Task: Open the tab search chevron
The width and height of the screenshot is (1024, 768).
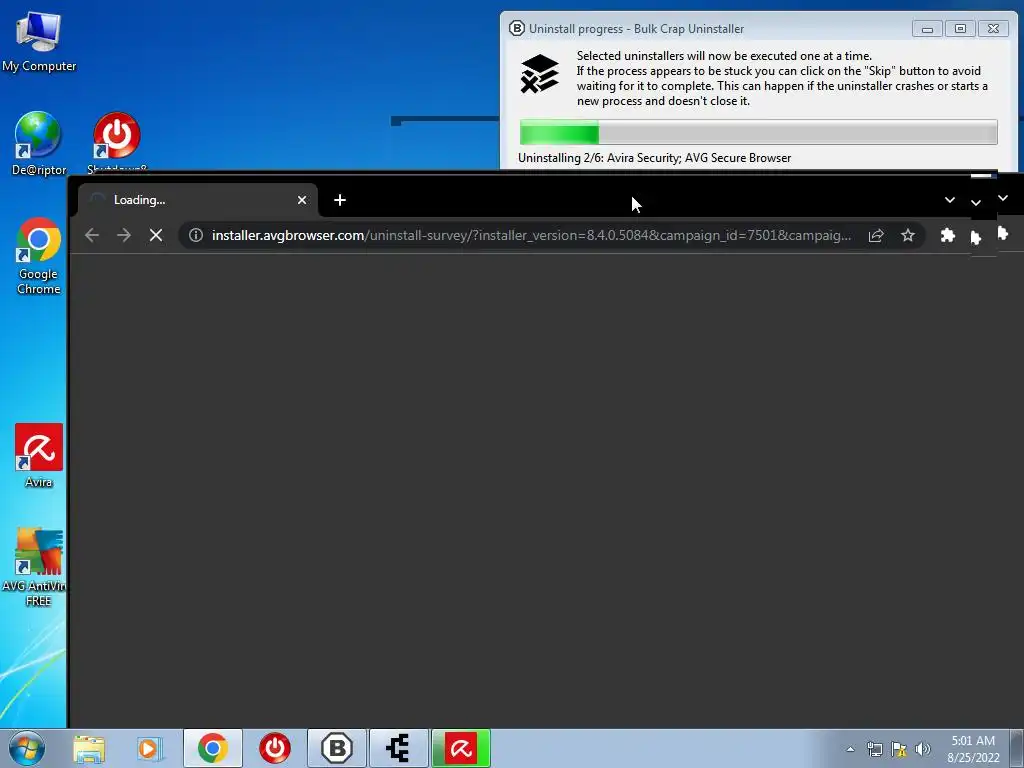Action: pos(950,200)
